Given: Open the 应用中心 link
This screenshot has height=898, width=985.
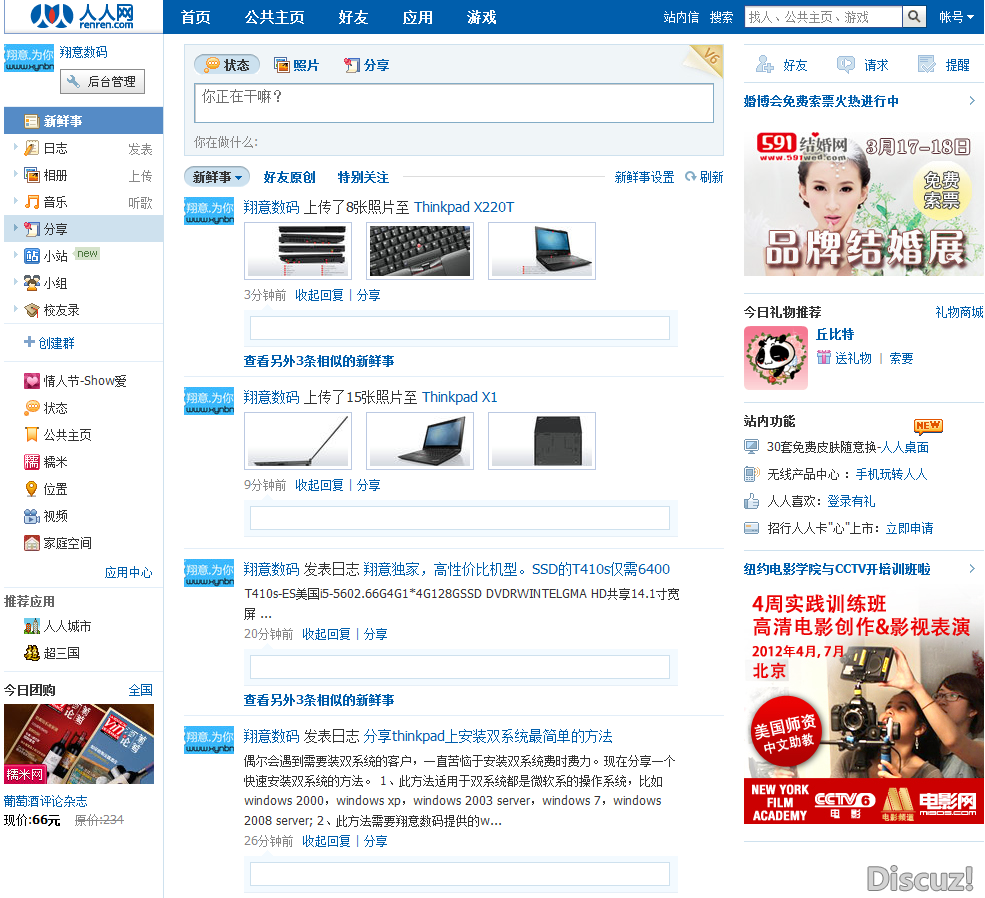Looking at the screenshot, I should coord(128,572).
